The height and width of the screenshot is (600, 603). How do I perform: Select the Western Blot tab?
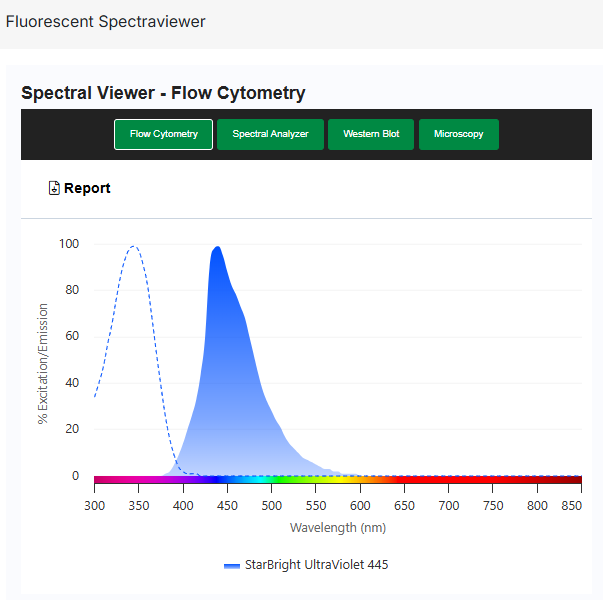[371, 134]
